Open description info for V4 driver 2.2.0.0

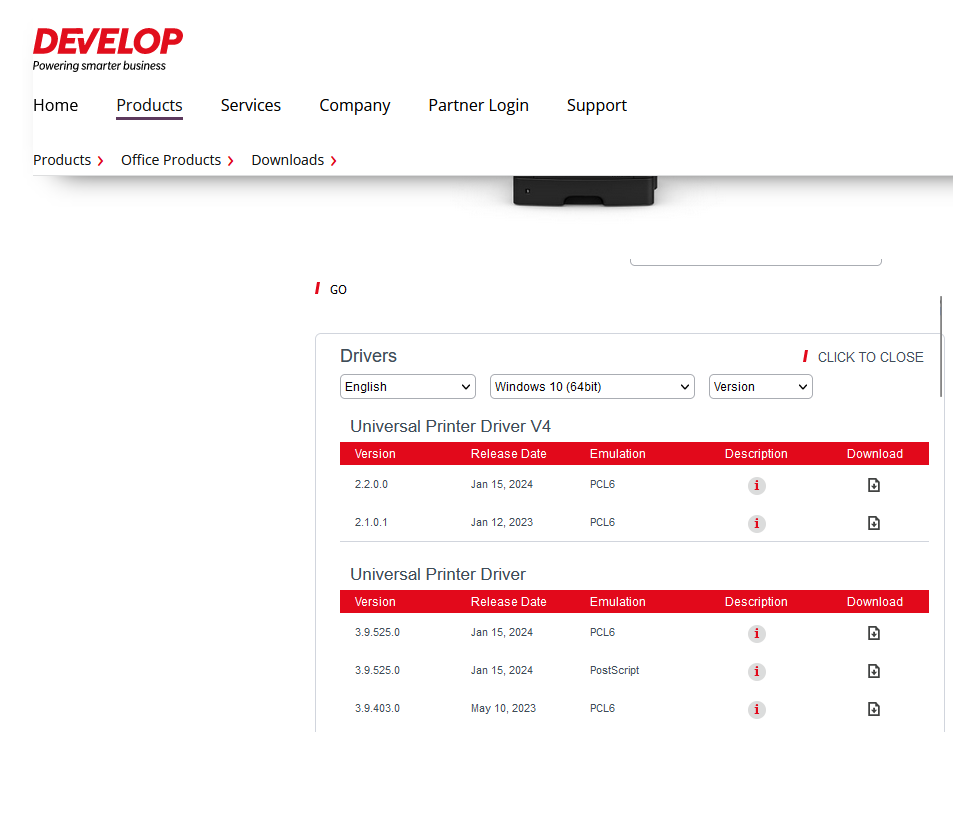point(756,486)
